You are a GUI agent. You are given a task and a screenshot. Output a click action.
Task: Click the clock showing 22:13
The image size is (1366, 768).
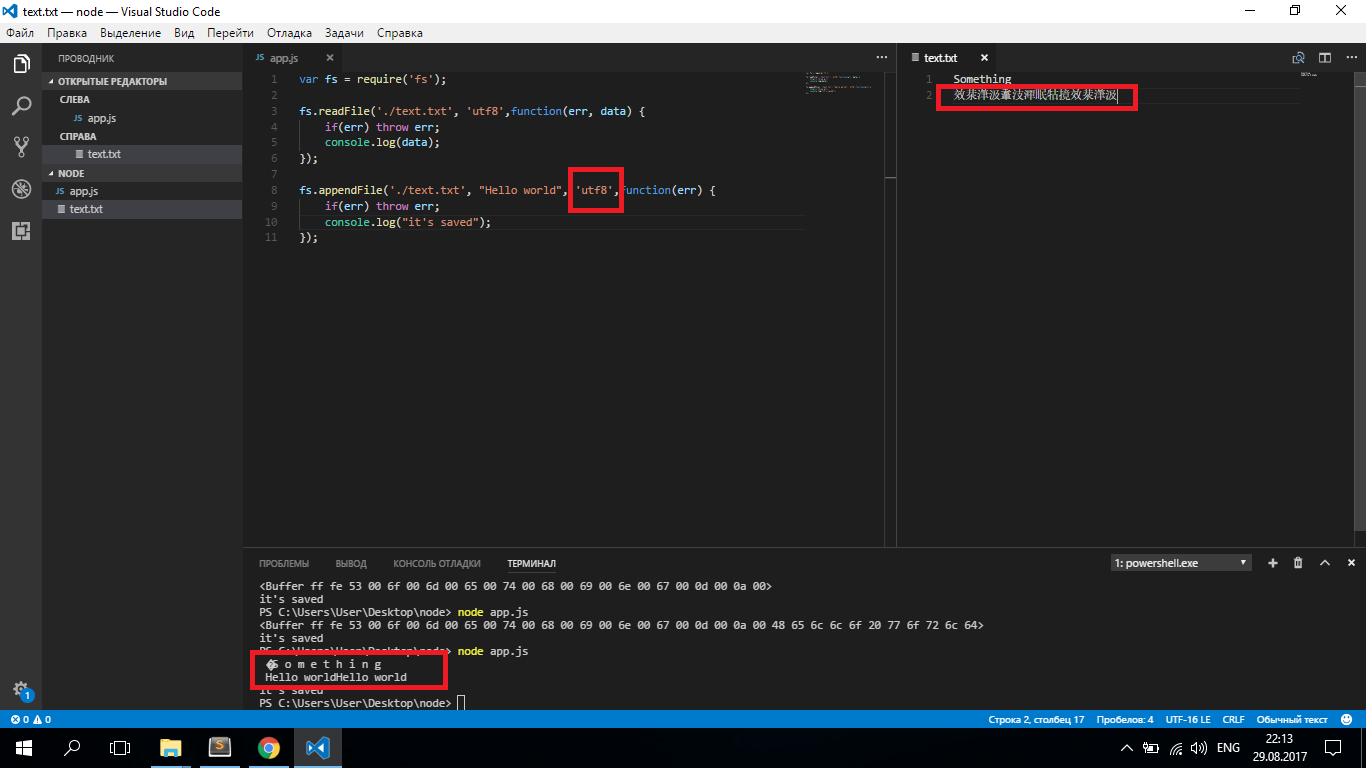pos(1279,747)
